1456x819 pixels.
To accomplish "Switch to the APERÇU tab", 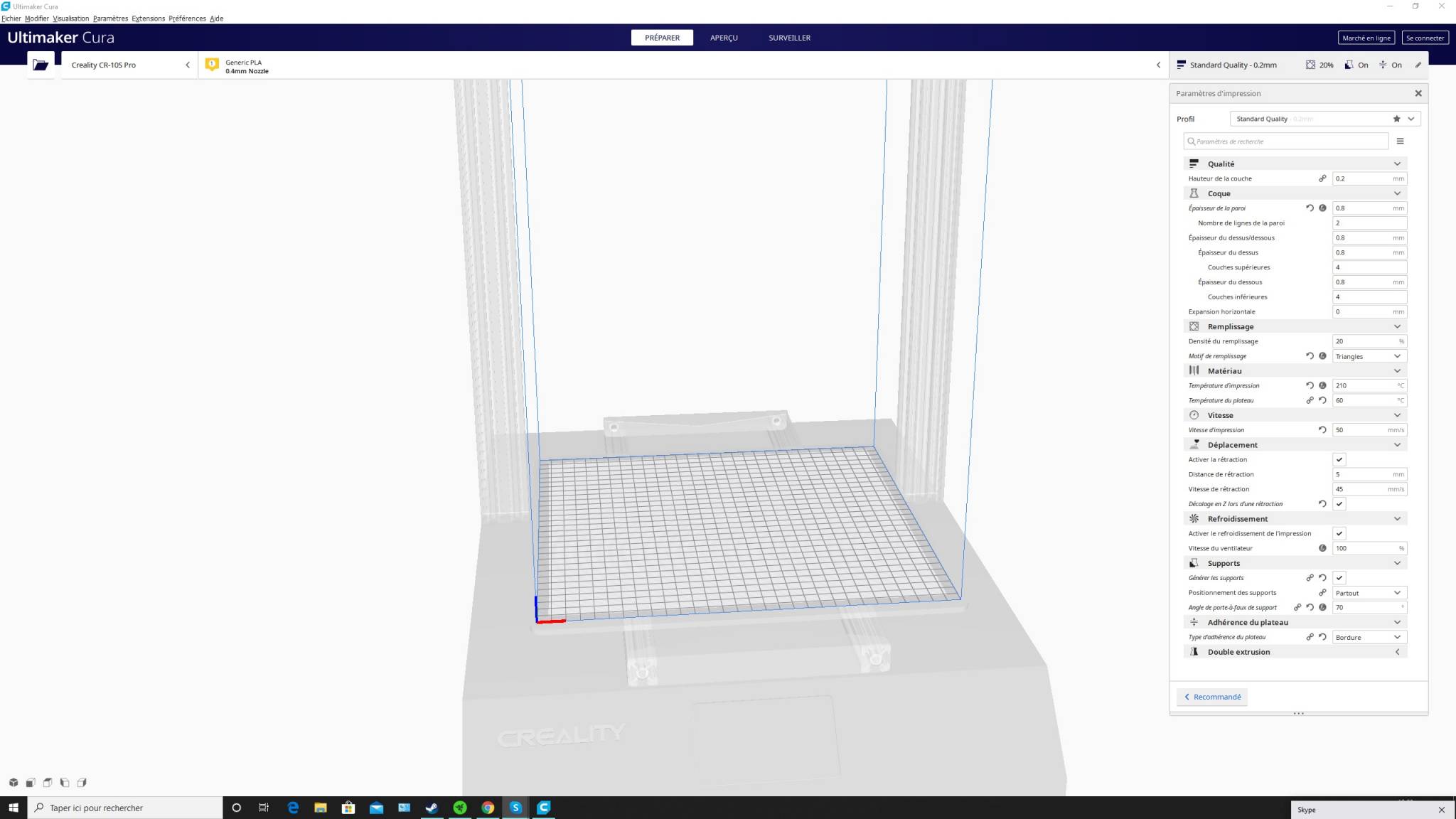I will (x=724, y=38).
